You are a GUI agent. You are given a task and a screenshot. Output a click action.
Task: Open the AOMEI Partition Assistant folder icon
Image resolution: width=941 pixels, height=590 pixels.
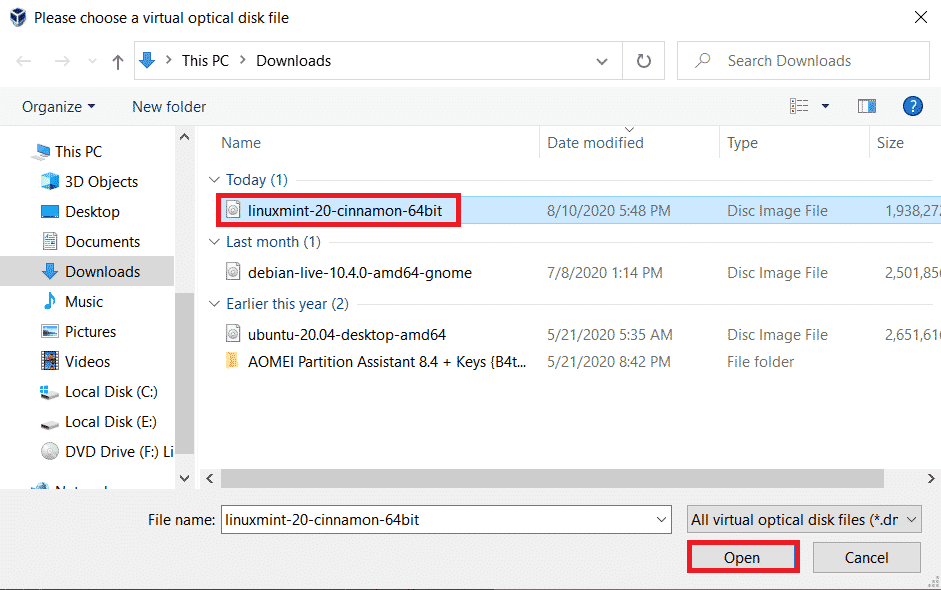point(233,362)
